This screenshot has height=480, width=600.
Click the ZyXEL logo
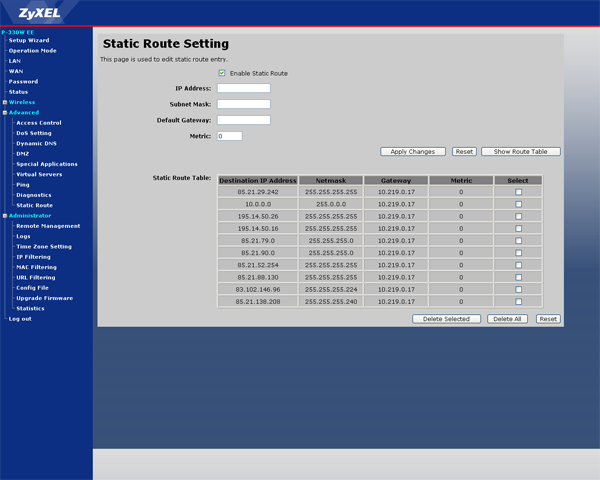(x=39, y=13)
